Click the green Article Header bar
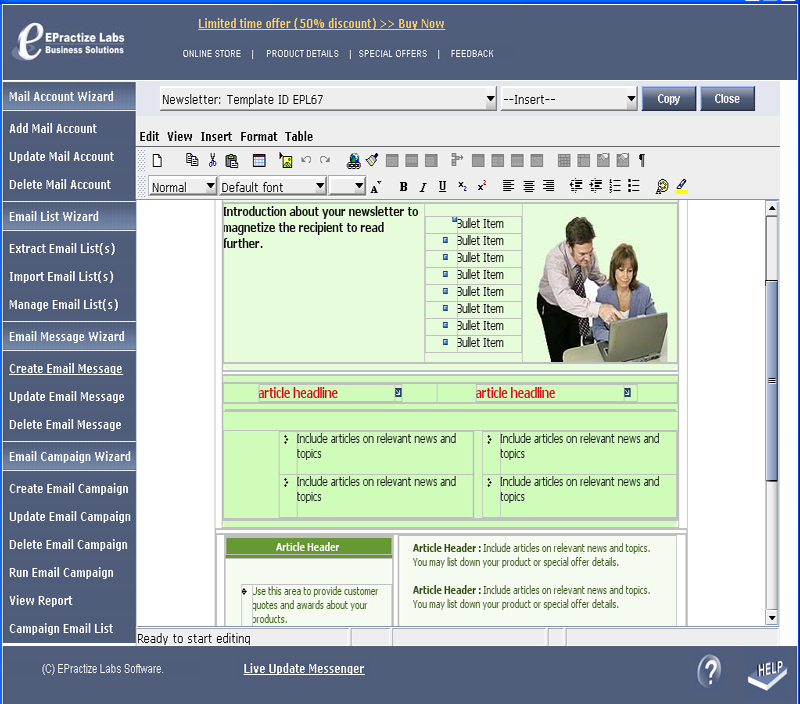800x704 pixels. [308, 547]
